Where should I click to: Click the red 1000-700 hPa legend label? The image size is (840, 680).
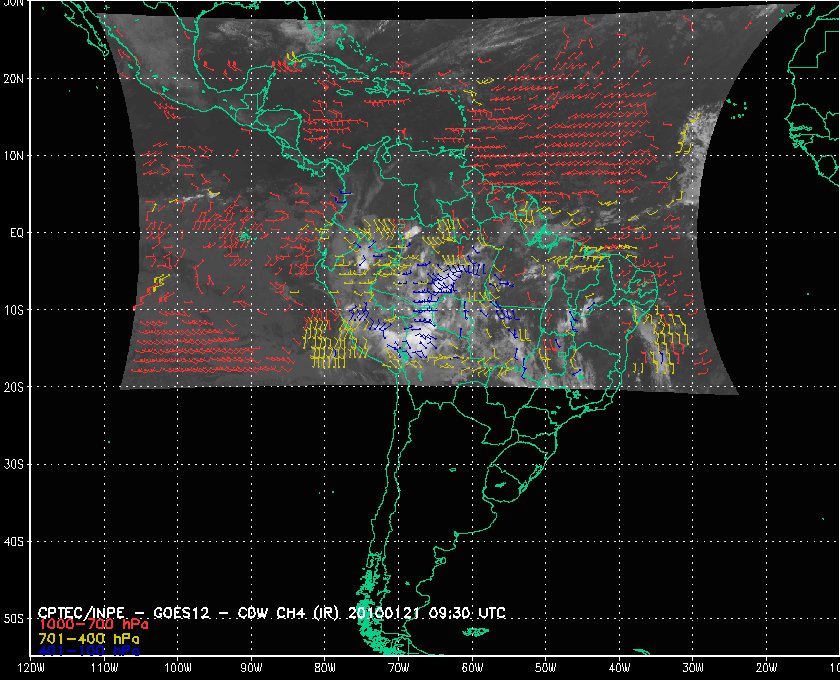click(x=87, y=624)
